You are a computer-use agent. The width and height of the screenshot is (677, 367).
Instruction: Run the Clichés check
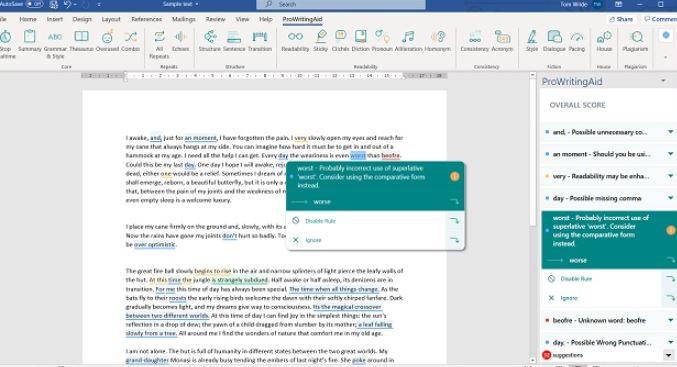pyautogui.click(x=340, y=41)
